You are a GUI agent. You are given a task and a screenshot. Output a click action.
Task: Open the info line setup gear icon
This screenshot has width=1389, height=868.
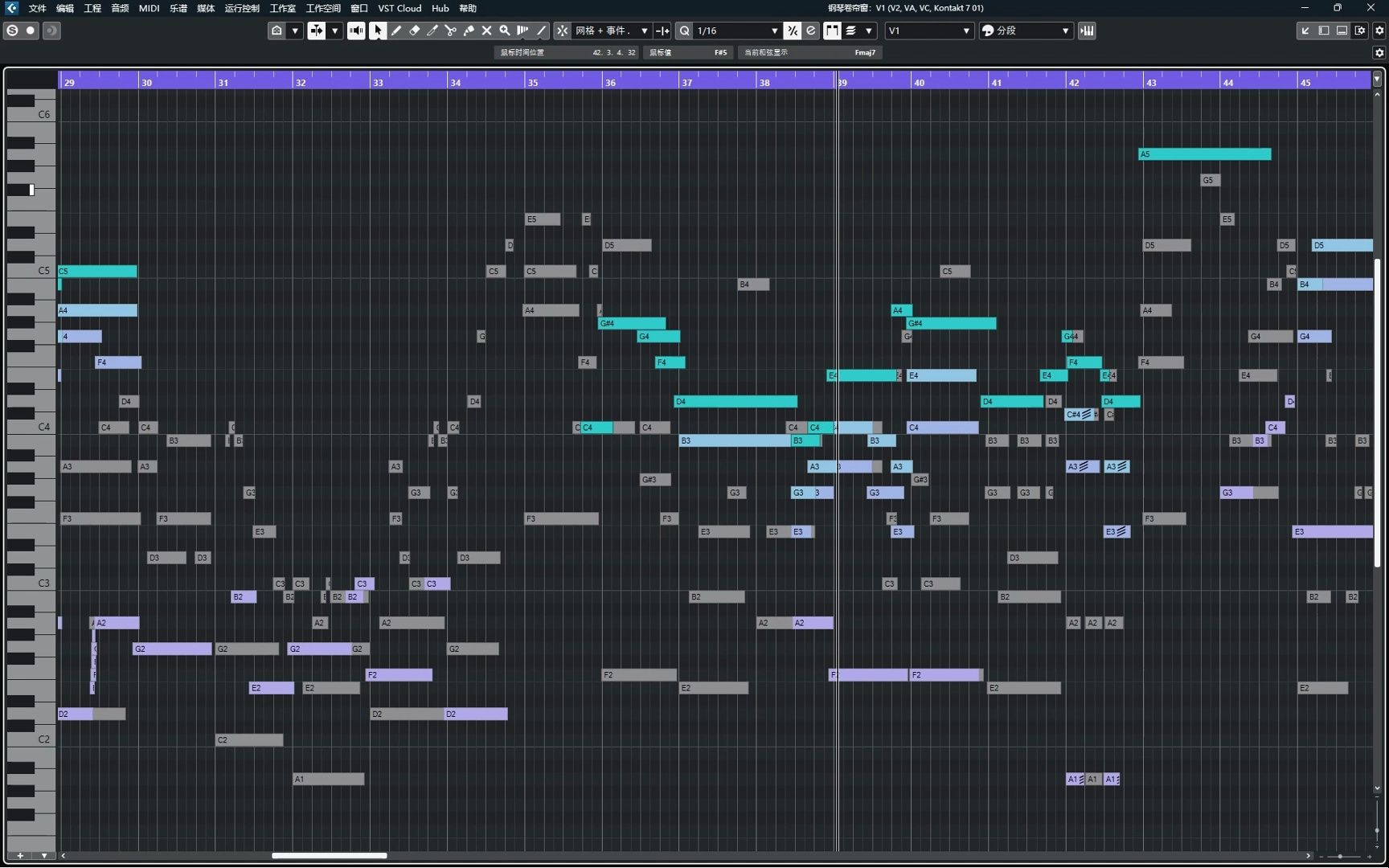pos(1379,52)
